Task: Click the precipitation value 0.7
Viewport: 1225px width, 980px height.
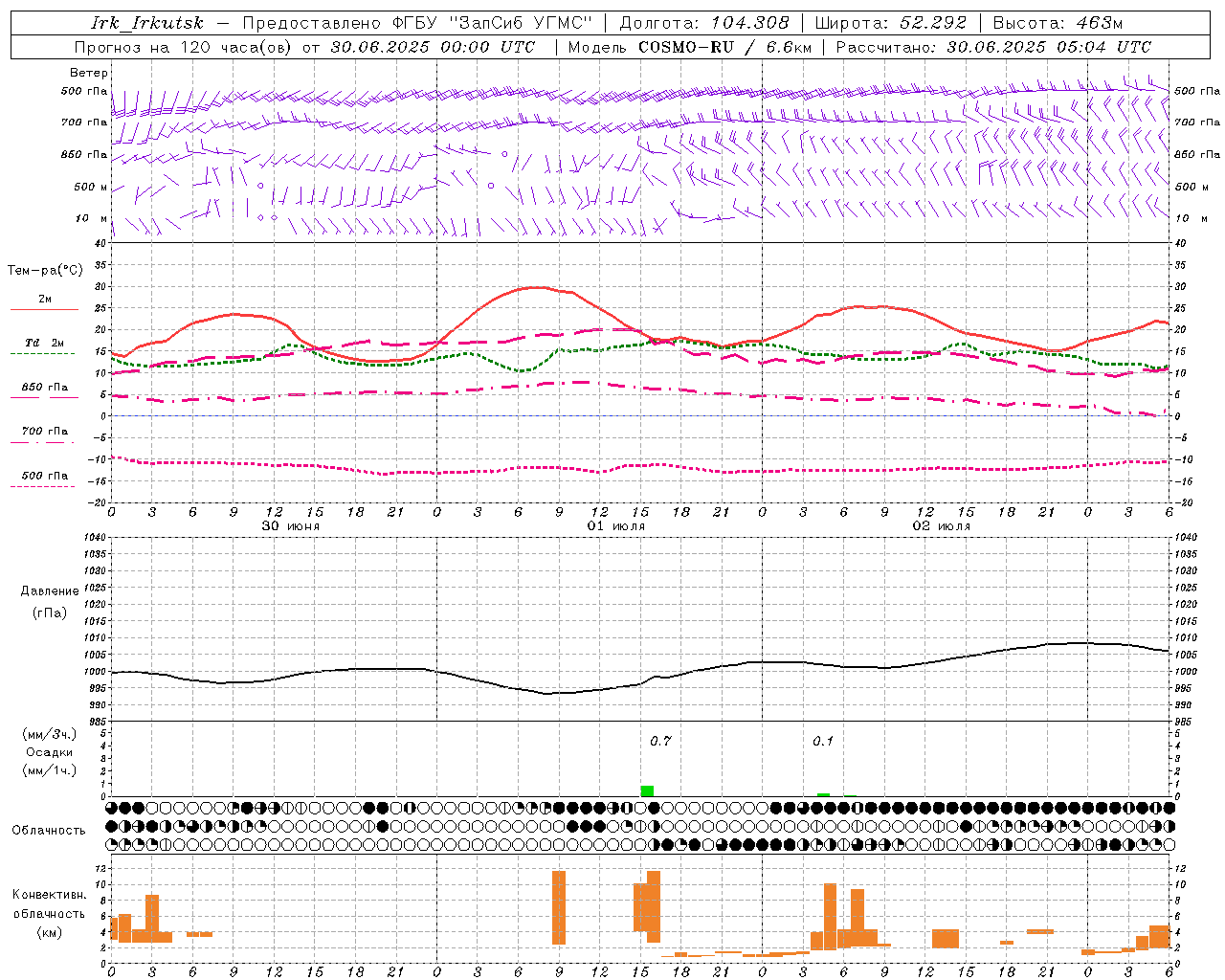Action: click(660, 741)
